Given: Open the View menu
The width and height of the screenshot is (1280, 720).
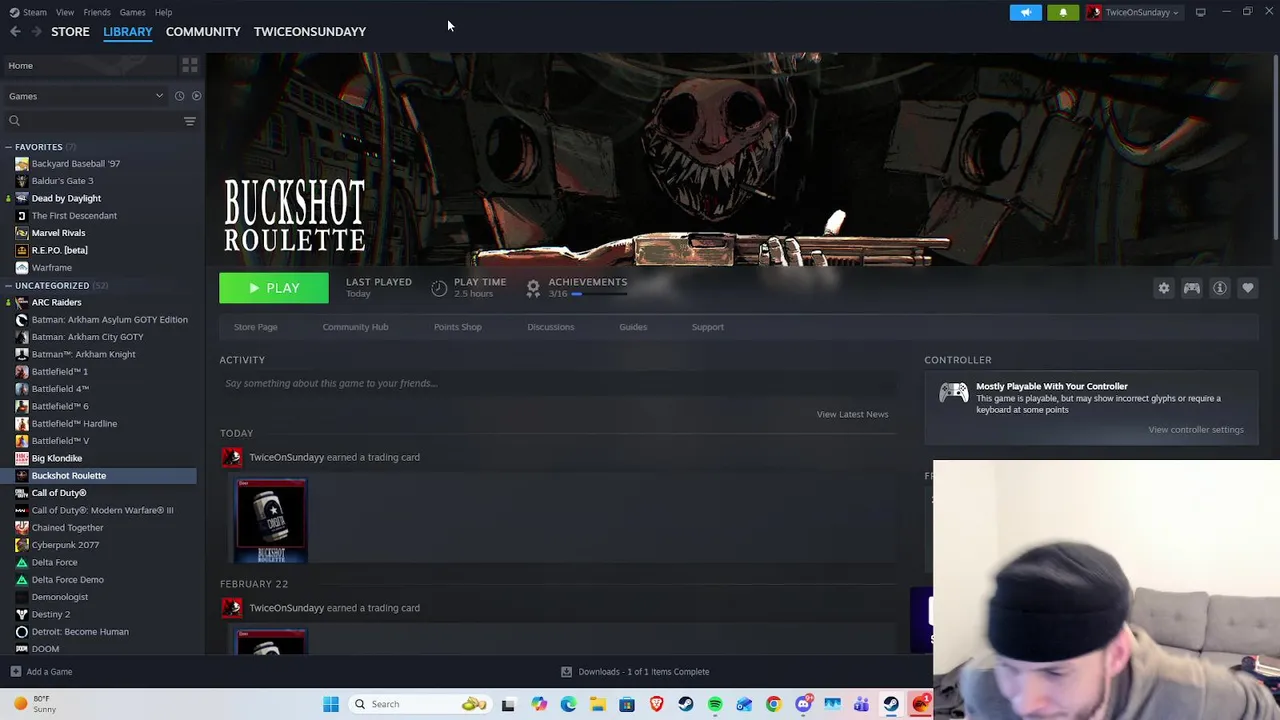Looking at the screenshot, I should [65, 12].
